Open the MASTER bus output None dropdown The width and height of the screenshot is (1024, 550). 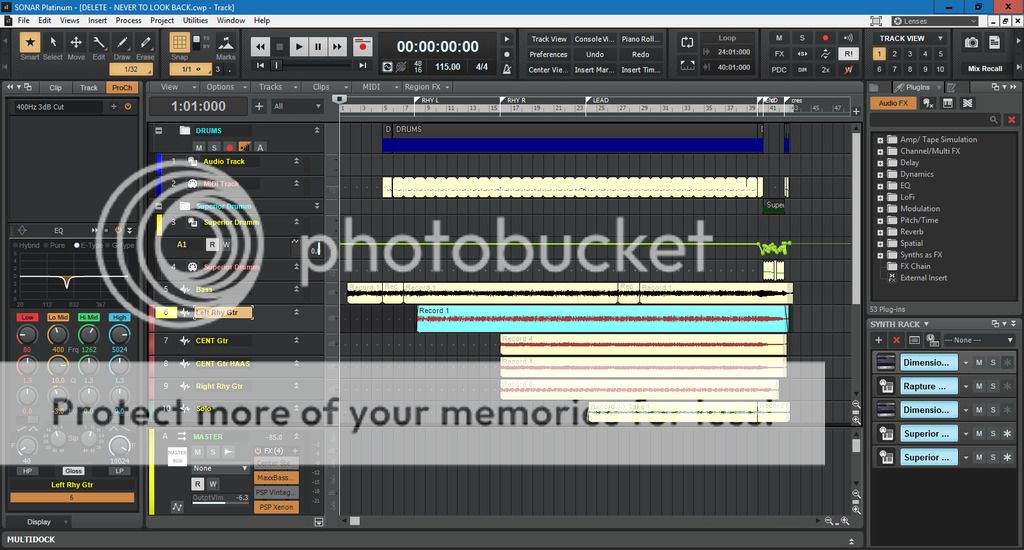(x=220, y=468)
